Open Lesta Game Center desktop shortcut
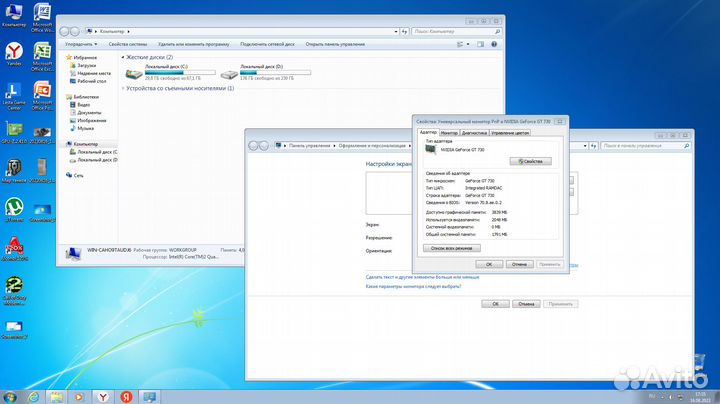 pyautogui.click(x=14, y=95)
